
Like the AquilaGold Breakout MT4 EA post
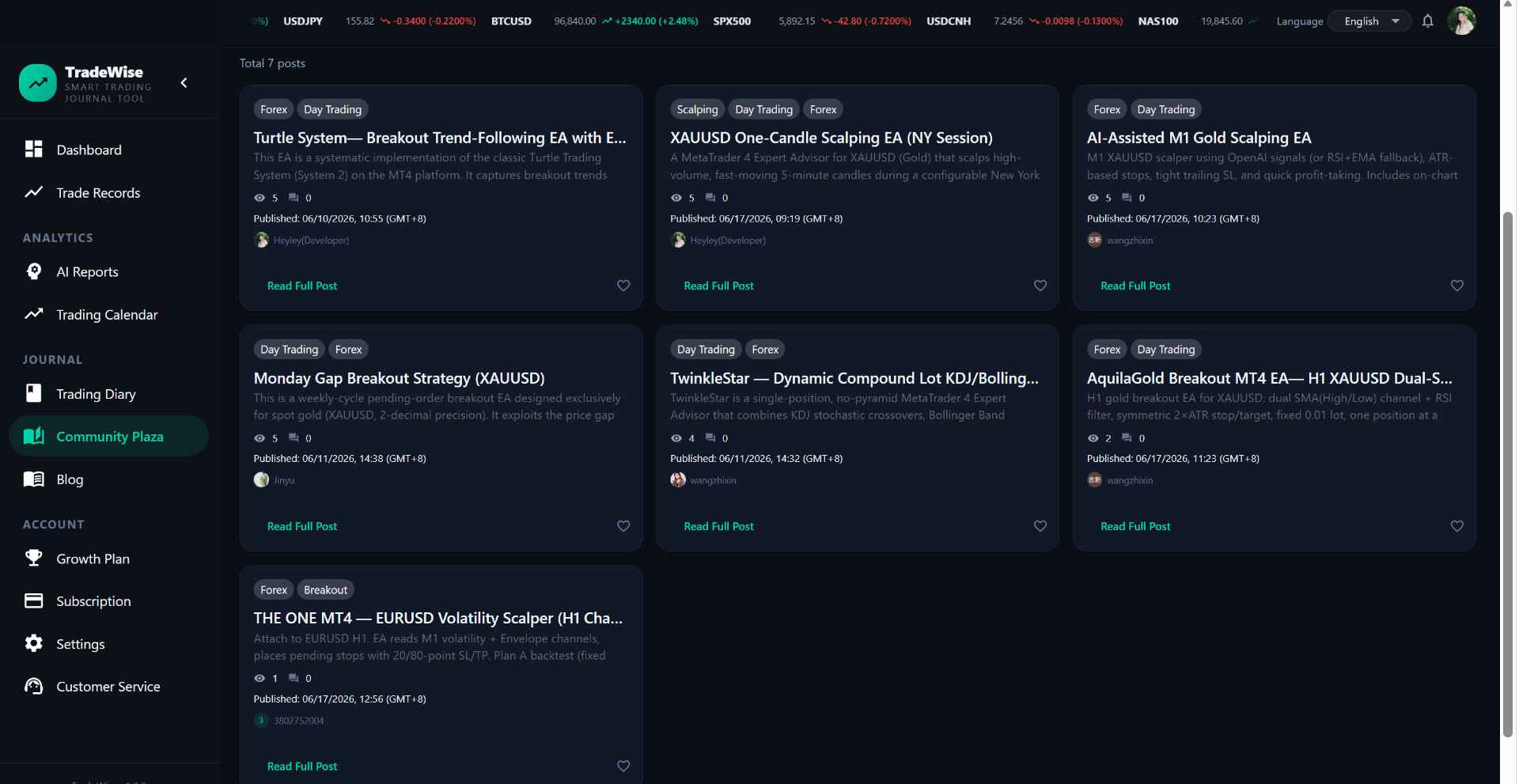click(1457, 526)
